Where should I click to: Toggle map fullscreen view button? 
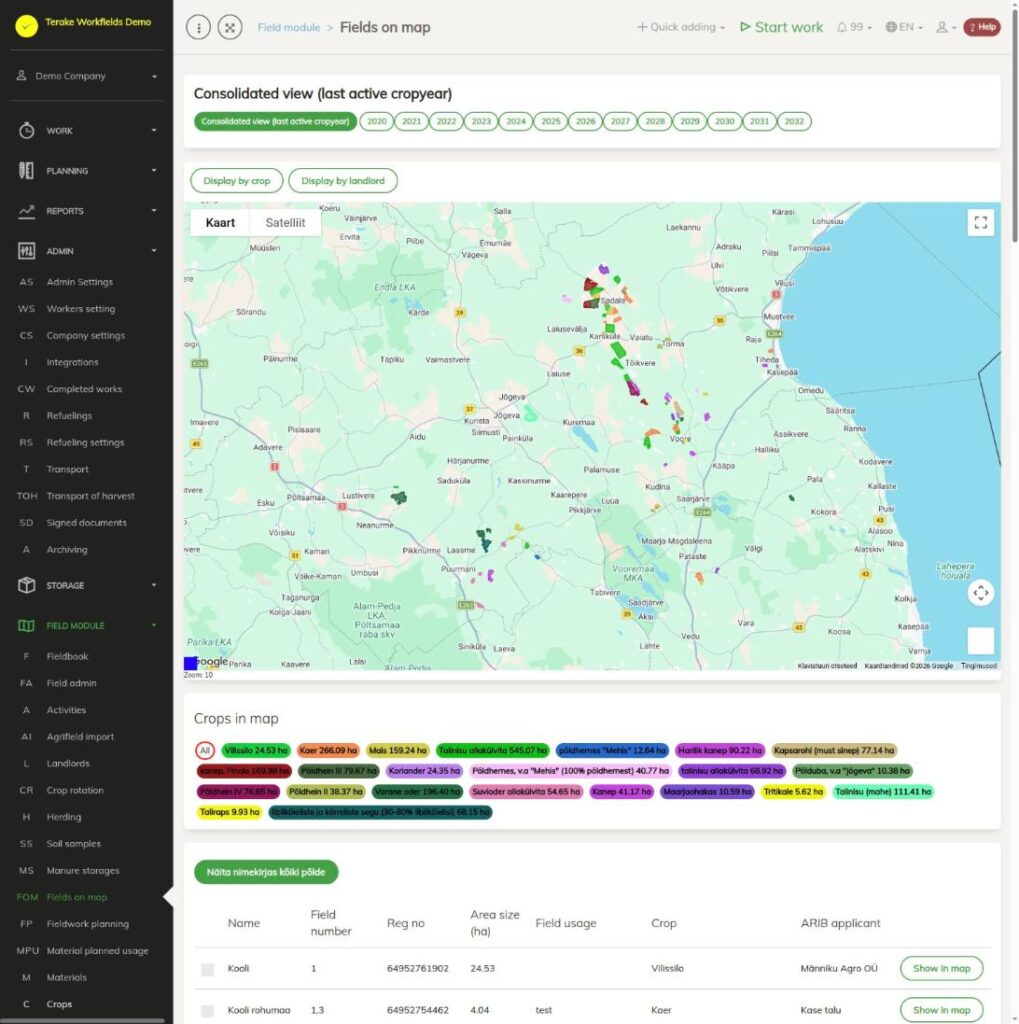pos(980,223)
